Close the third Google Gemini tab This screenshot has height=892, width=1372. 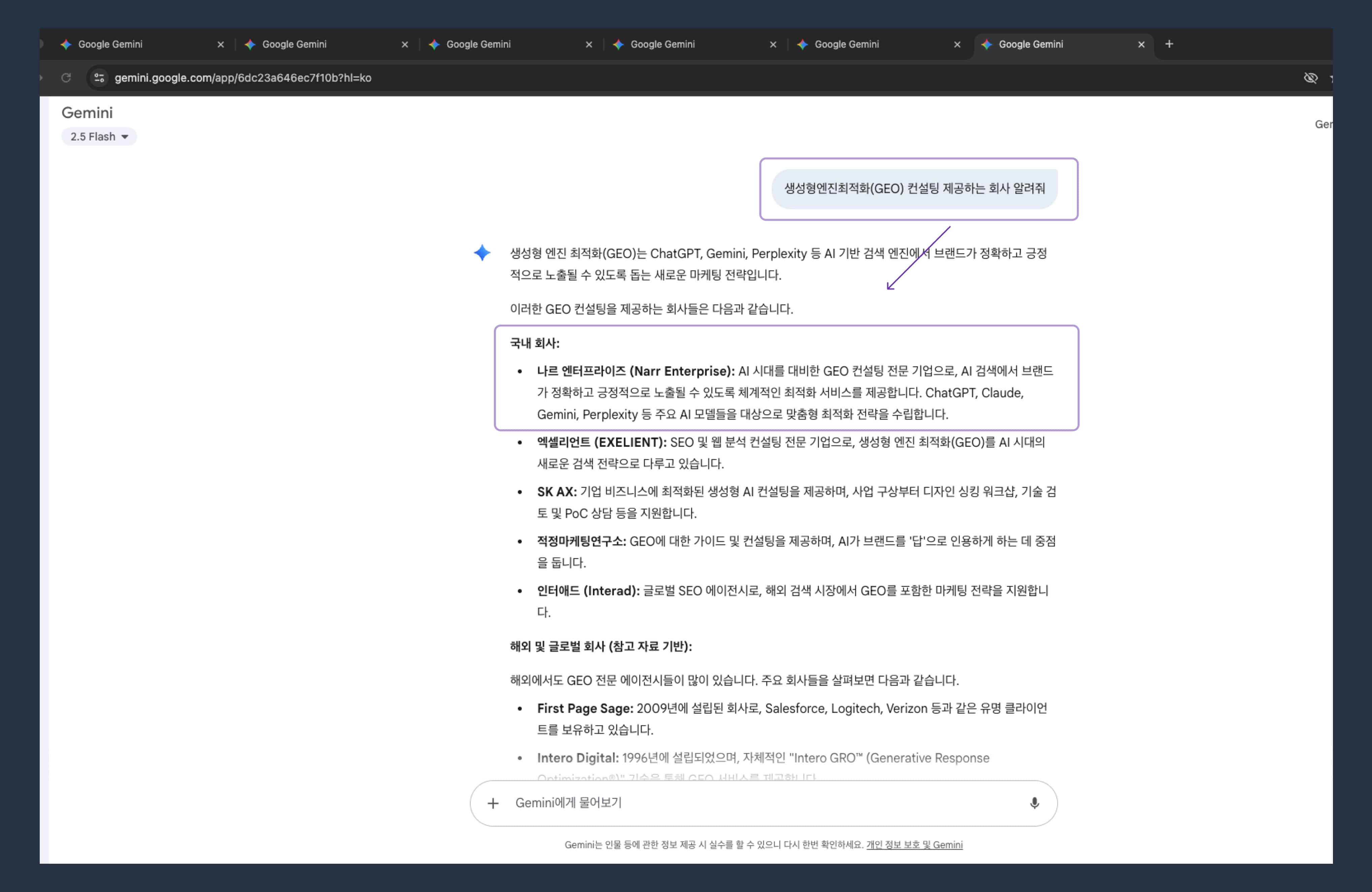[589, 44]
